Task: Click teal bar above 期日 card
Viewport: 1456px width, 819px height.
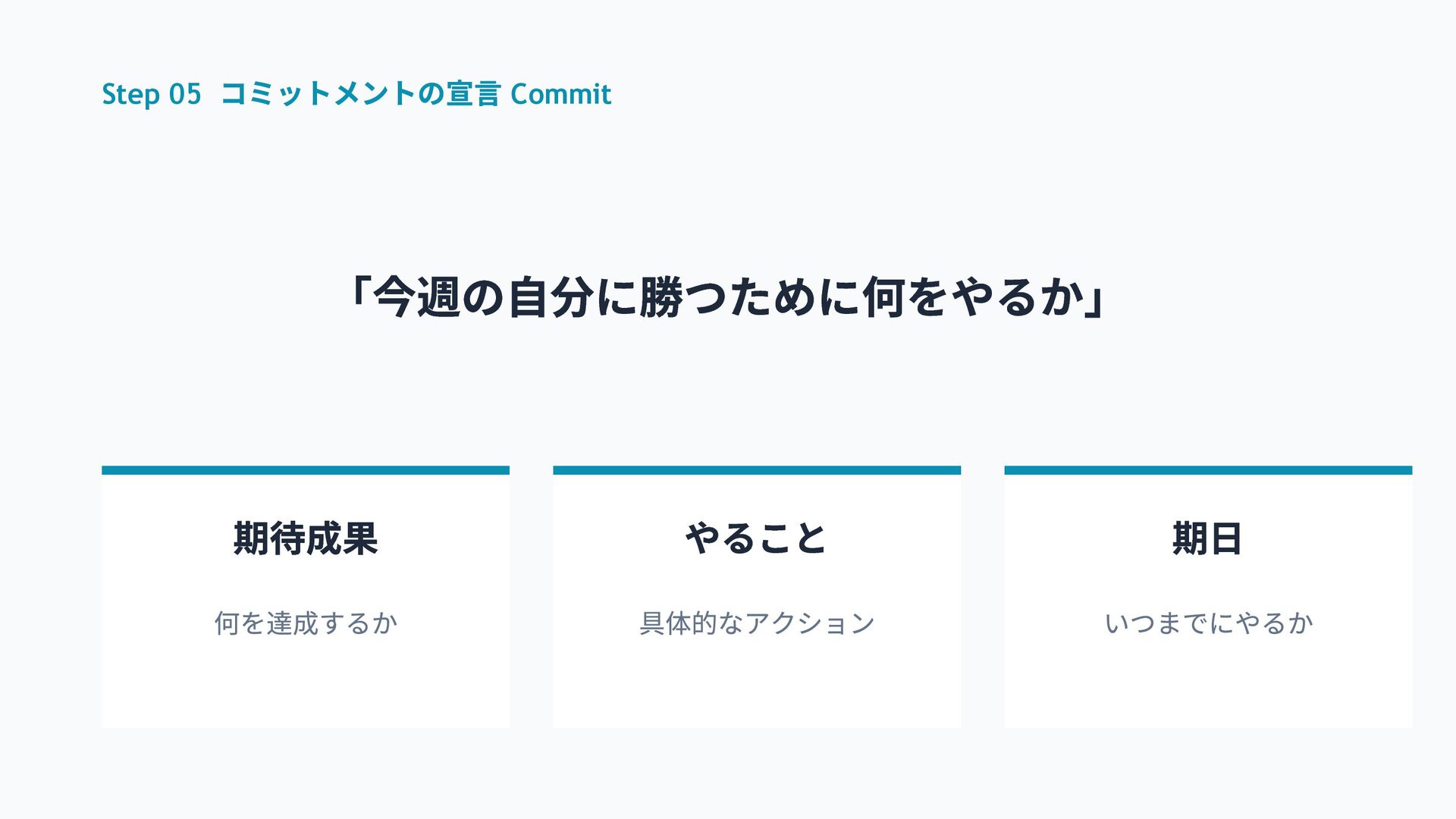Action: tap(1208, 470)
